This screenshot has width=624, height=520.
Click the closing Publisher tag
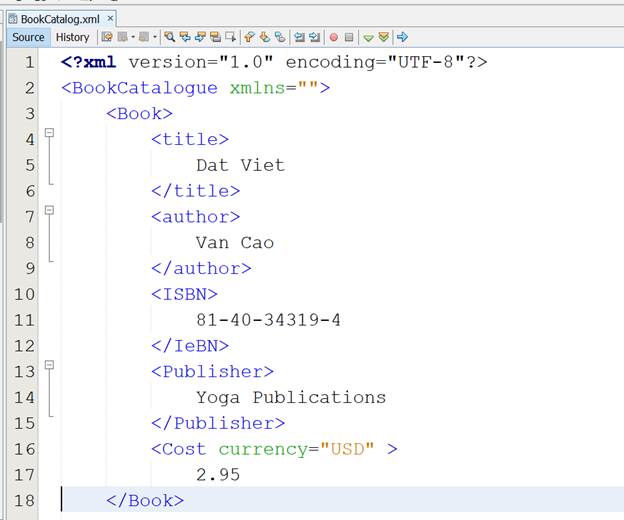(x=218, y=423)
